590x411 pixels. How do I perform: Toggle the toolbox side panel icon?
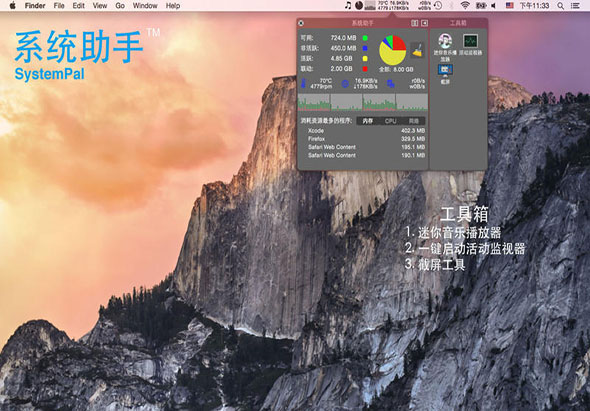tap(424, 23)
